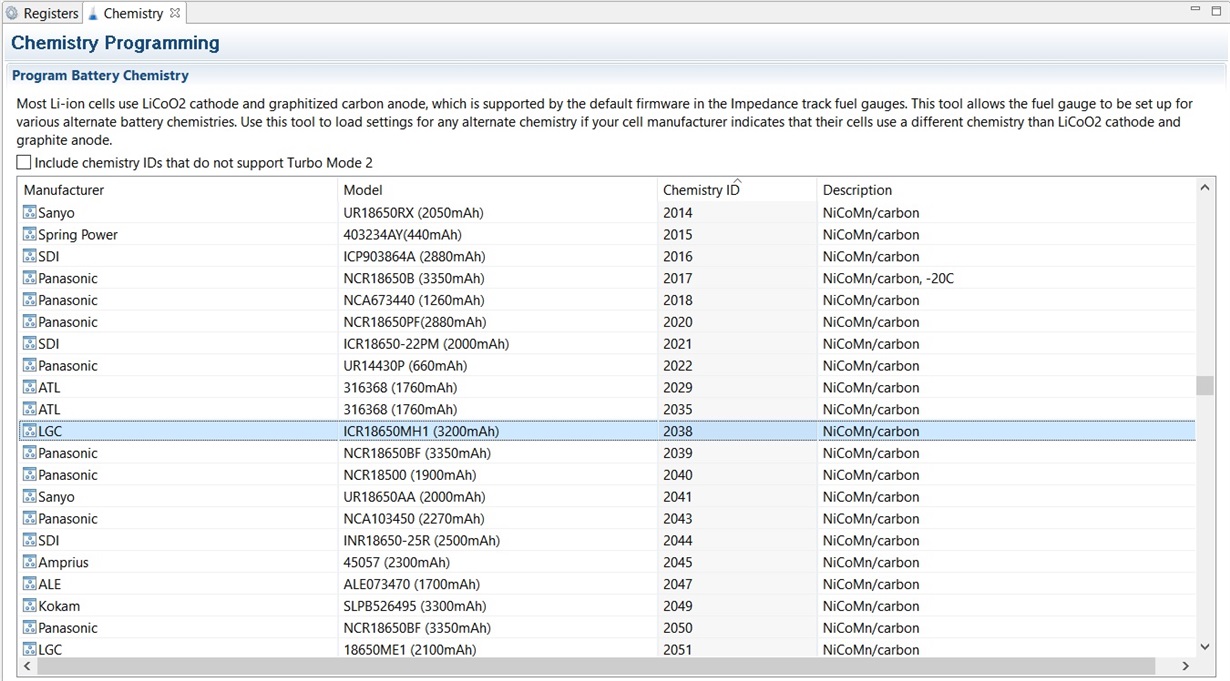Click the row icon for LGC 18650ME1
Image resolution: width=1230 pixels, height=681 pixels.
pyautogui.click(x=29, y=650)
